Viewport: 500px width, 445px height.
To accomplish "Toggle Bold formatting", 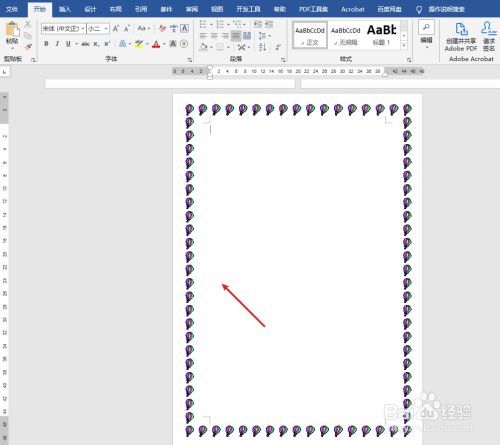I will click(x=46, y=44).
